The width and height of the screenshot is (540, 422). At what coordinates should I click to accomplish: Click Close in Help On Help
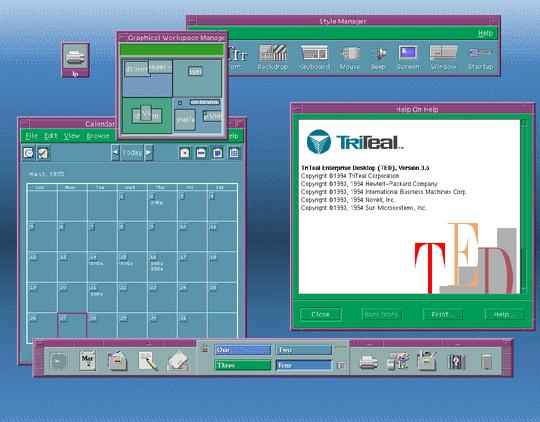320,314
